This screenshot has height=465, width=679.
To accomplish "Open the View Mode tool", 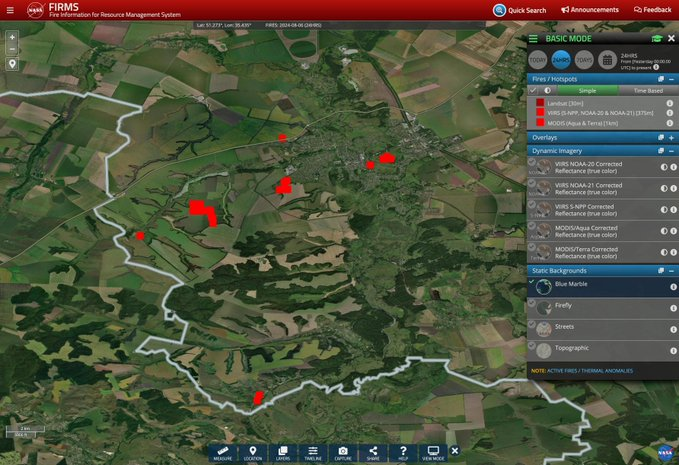I will (x=433, y=453).
